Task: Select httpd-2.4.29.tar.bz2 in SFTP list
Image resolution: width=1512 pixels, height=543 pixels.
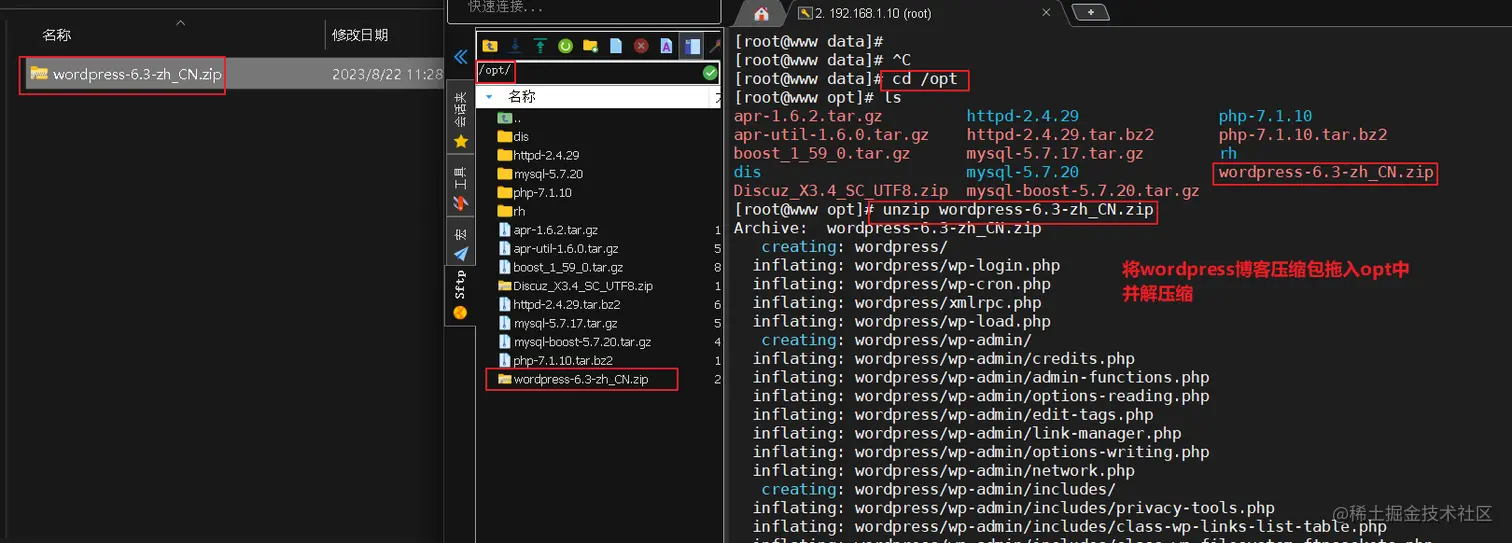Action: click(559, 304)
